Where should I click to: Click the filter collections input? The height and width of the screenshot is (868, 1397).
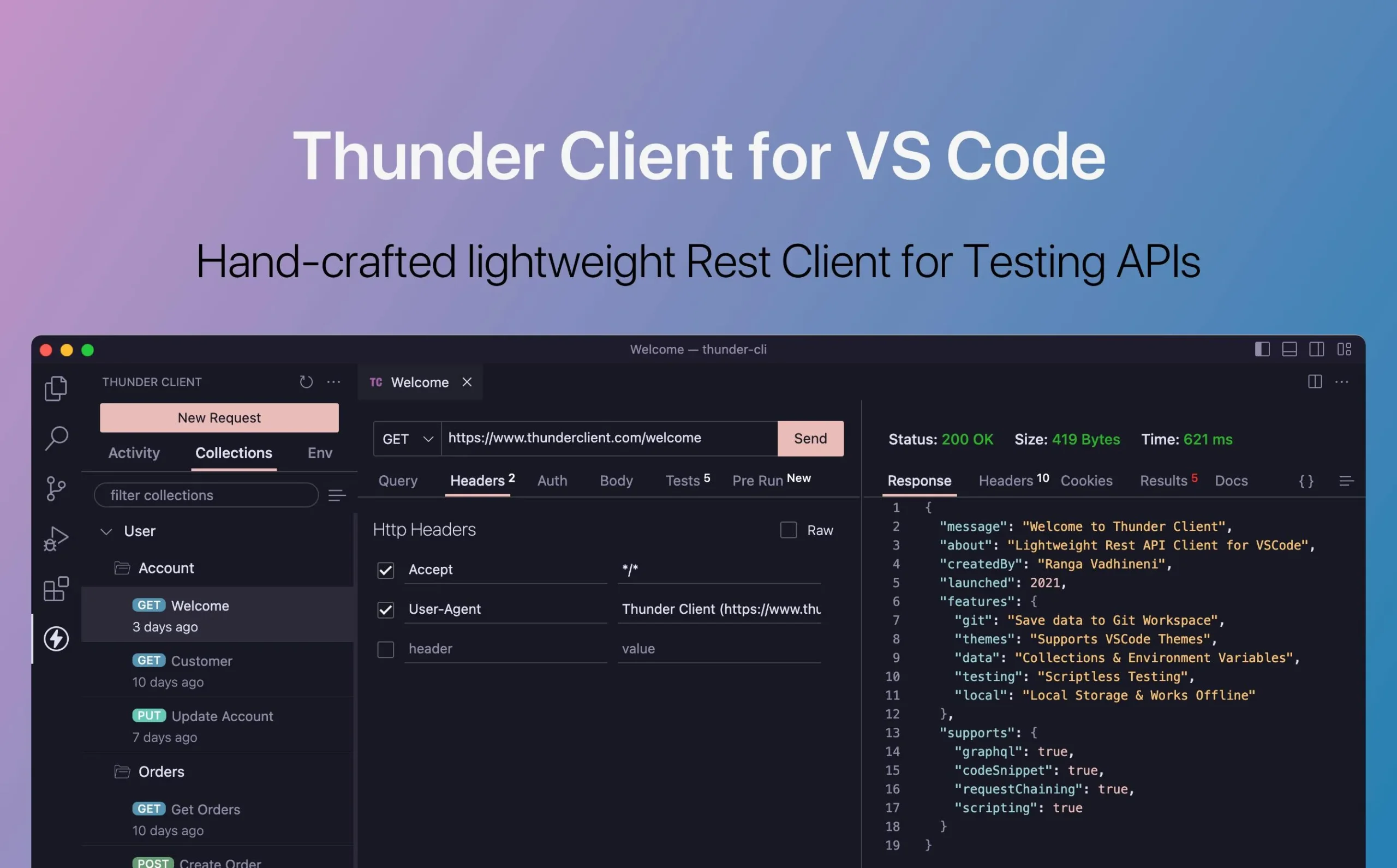click(x=206, y=495)
